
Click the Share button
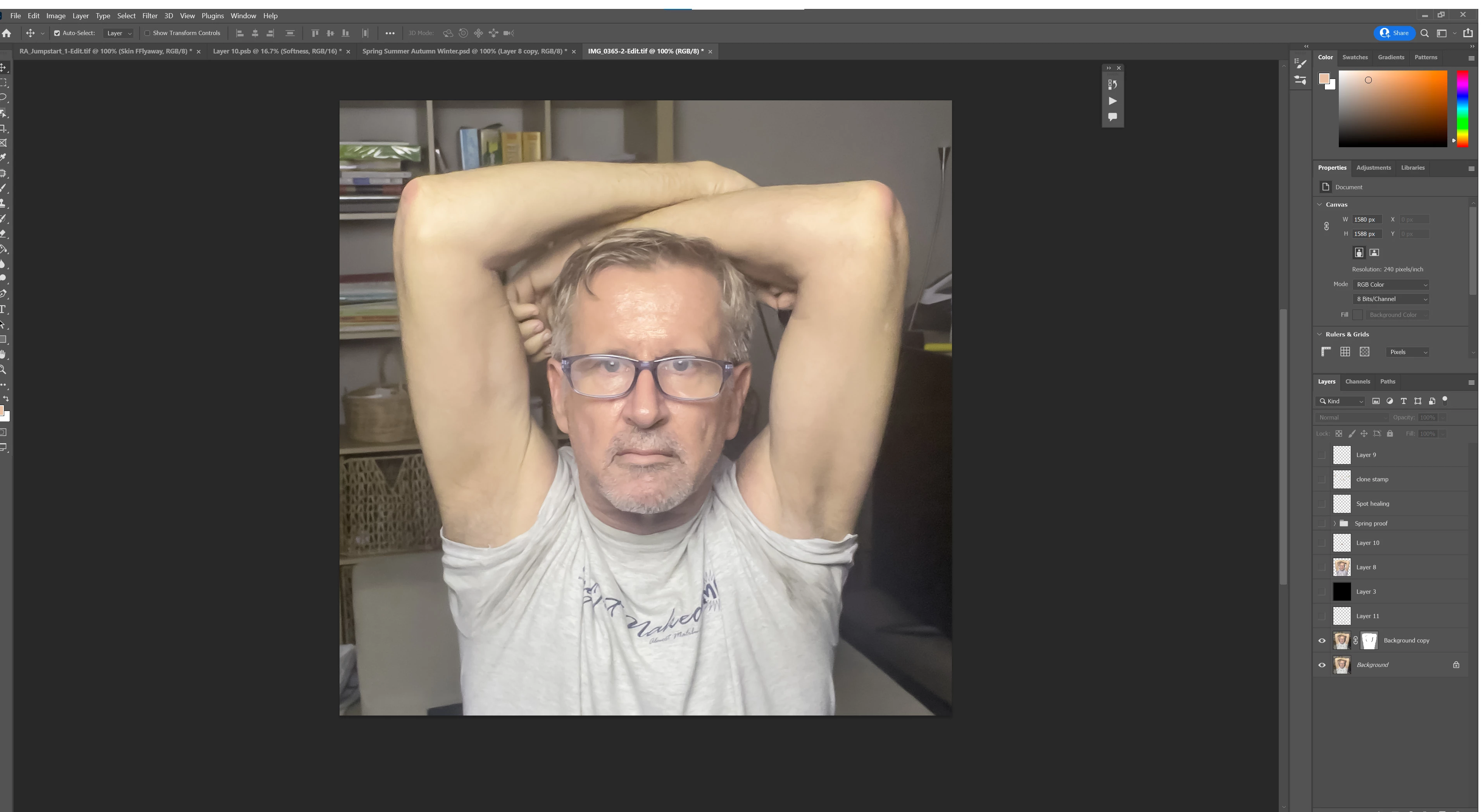[1394, 33]
